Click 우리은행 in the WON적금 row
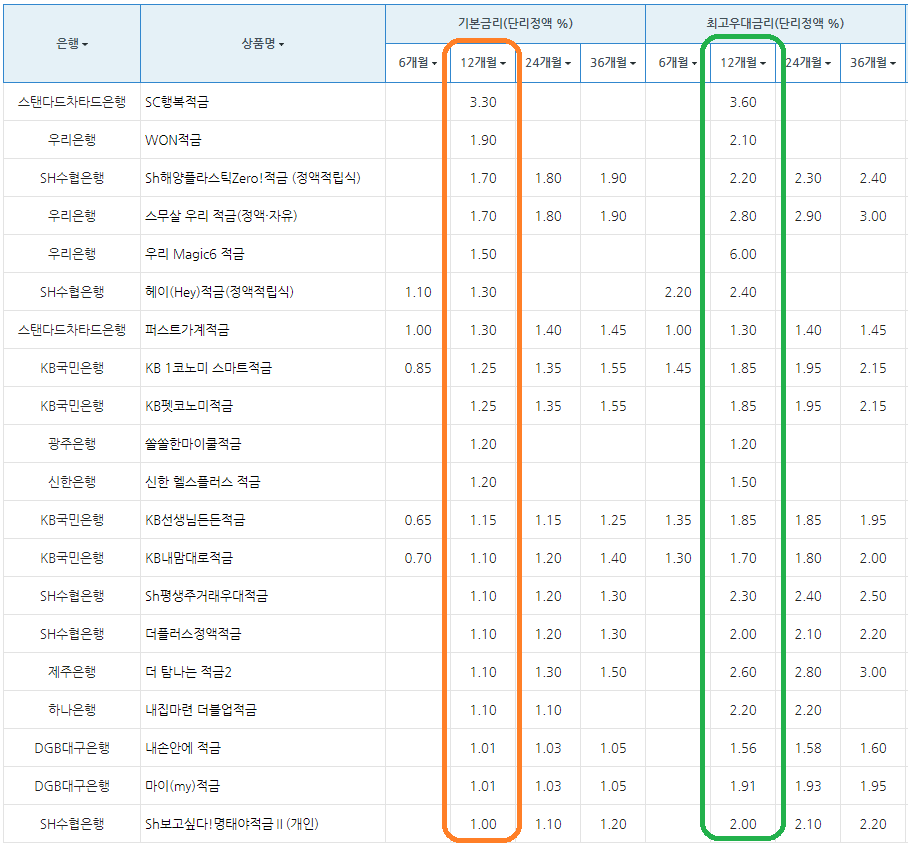 pos(72,140)
